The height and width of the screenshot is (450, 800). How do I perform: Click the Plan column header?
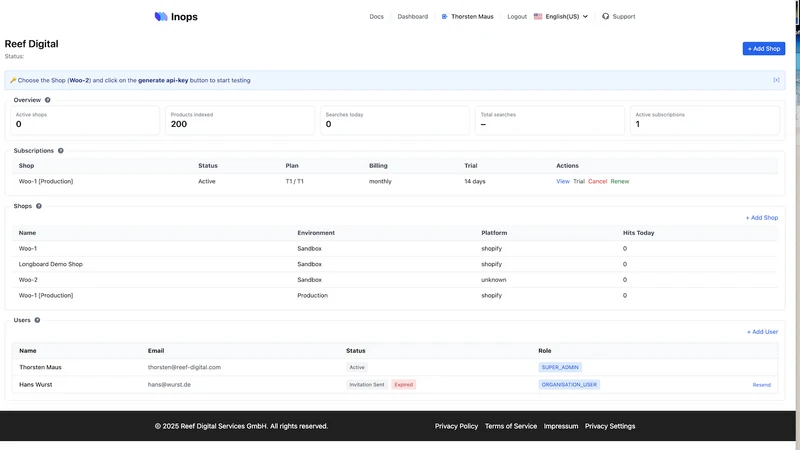click(x=292, y=166)
